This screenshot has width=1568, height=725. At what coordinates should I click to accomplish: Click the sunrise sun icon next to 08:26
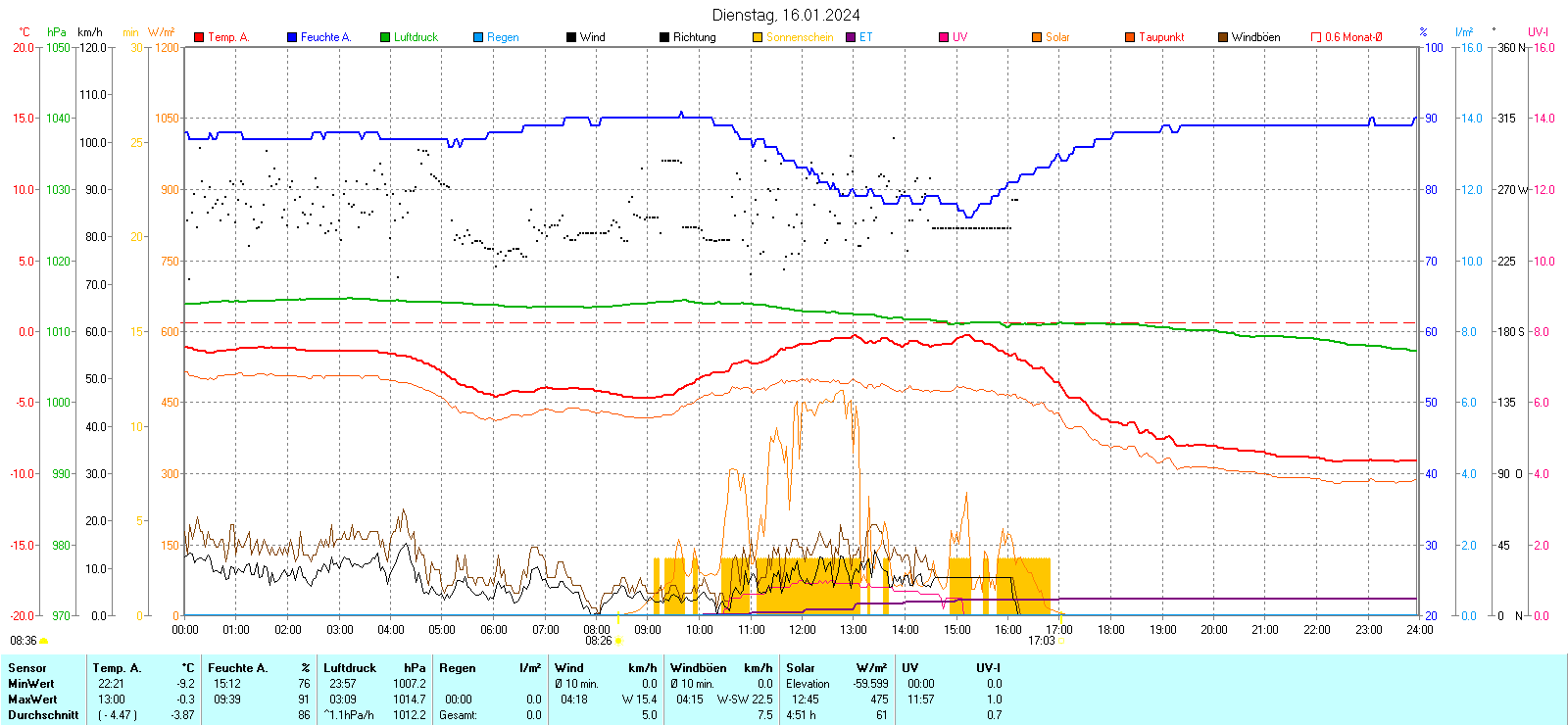(618, 641)
